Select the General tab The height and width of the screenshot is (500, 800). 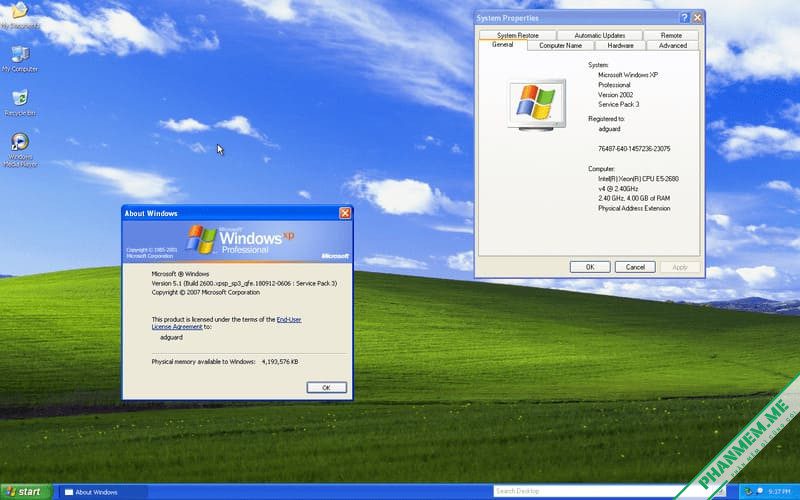[x=503, y=45]
